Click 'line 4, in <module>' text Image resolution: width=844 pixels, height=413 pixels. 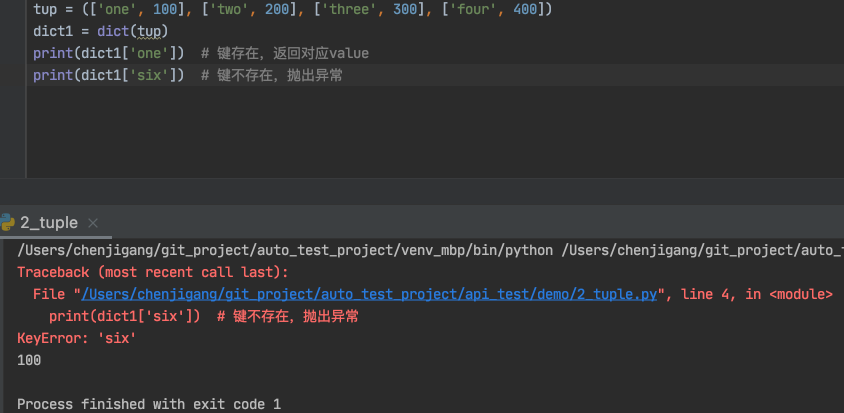pyautogui.click(x=757, y=295)
